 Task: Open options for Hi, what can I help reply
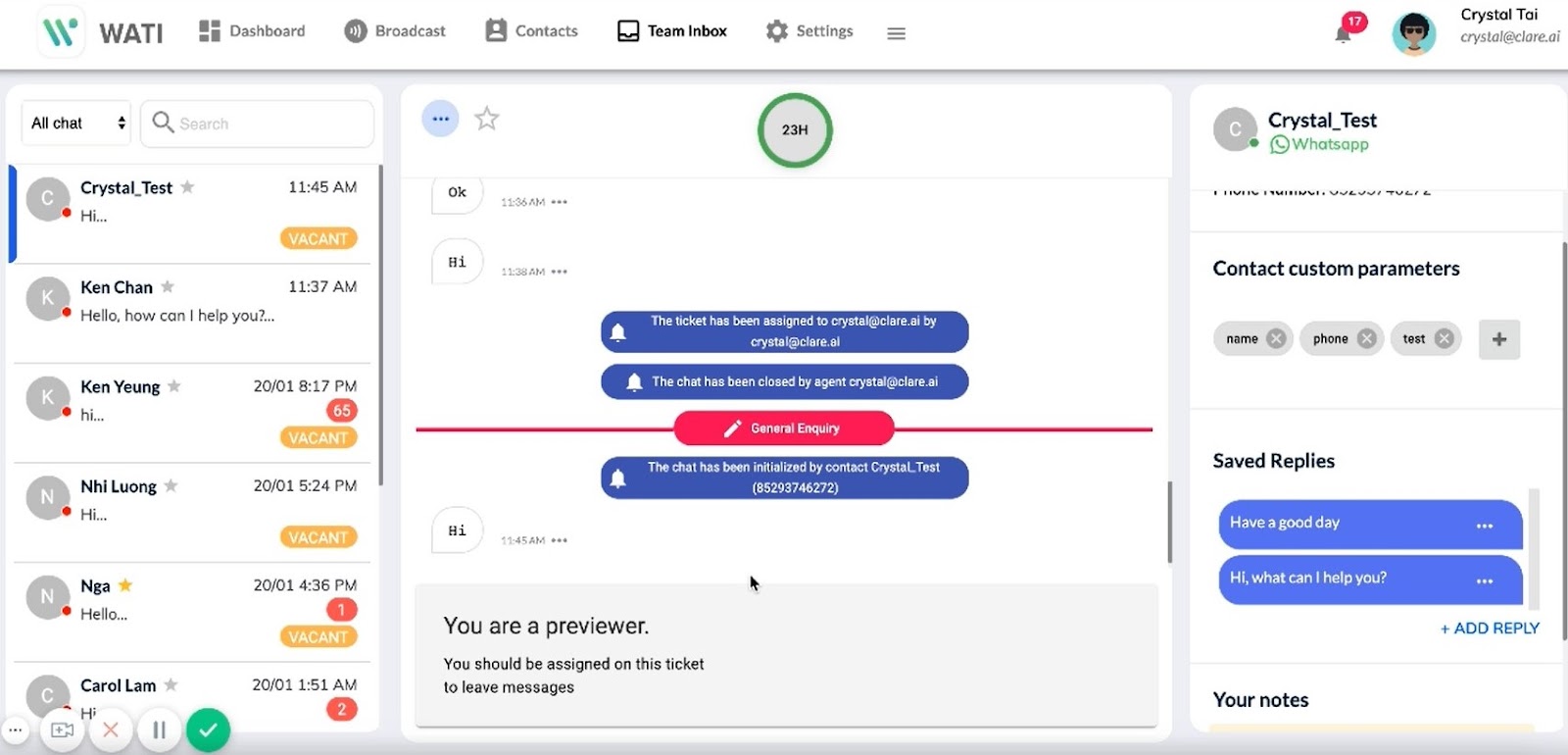coord(1485,580)
